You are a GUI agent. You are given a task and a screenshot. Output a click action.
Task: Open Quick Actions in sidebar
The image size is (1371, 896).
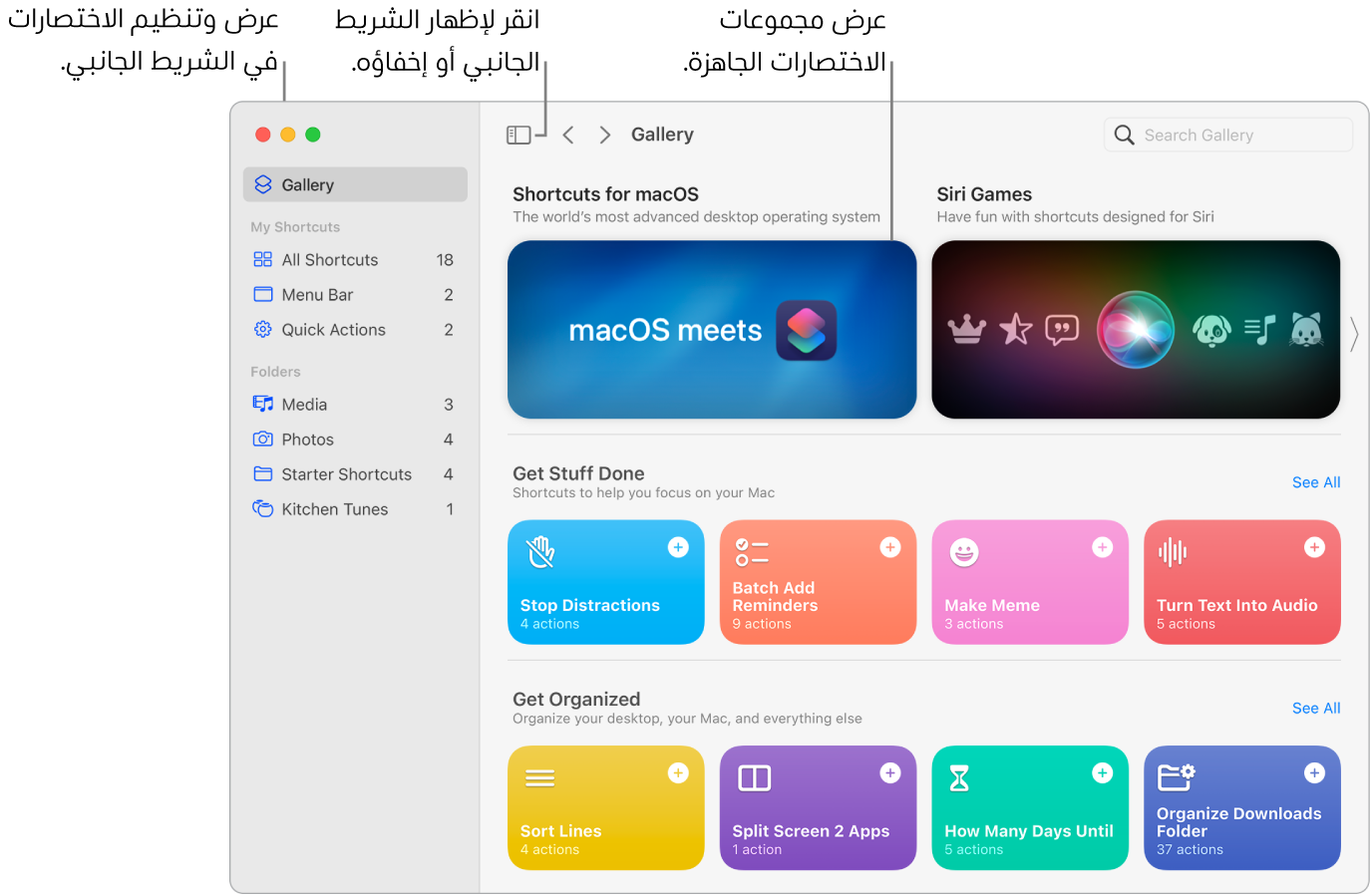click(x=355, y=329)
